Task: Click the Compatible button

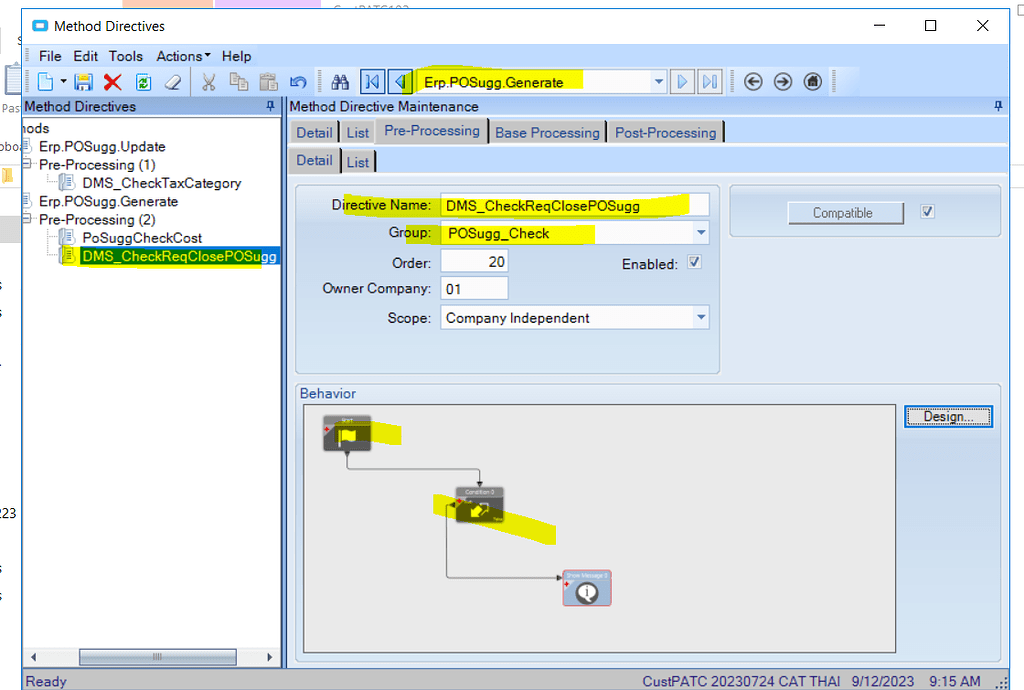Action: tap(845, 212)
